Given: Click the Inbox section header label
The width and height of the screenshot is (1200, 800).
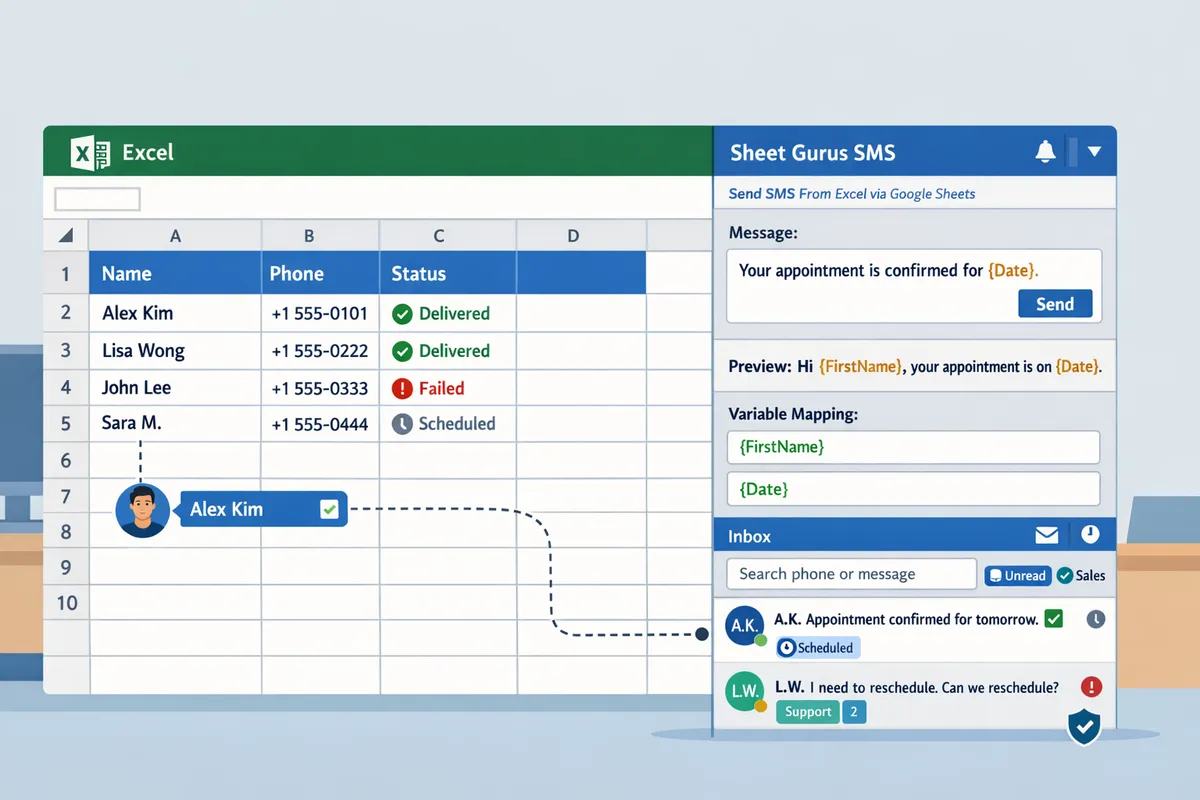Looking at the screenshot, I should coord(749,537).
